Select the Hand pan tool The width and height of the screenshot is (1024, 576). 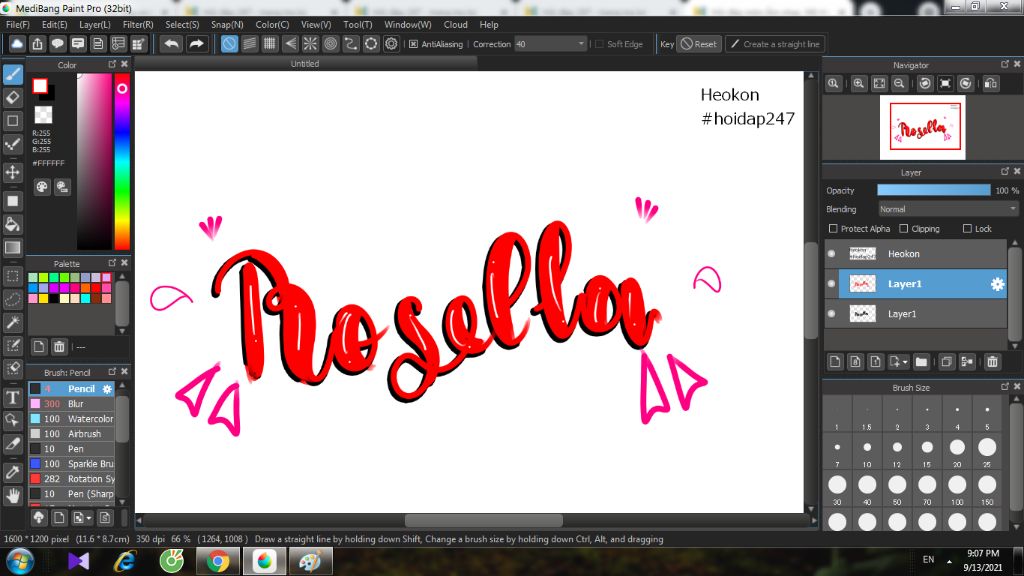(12, 496)
